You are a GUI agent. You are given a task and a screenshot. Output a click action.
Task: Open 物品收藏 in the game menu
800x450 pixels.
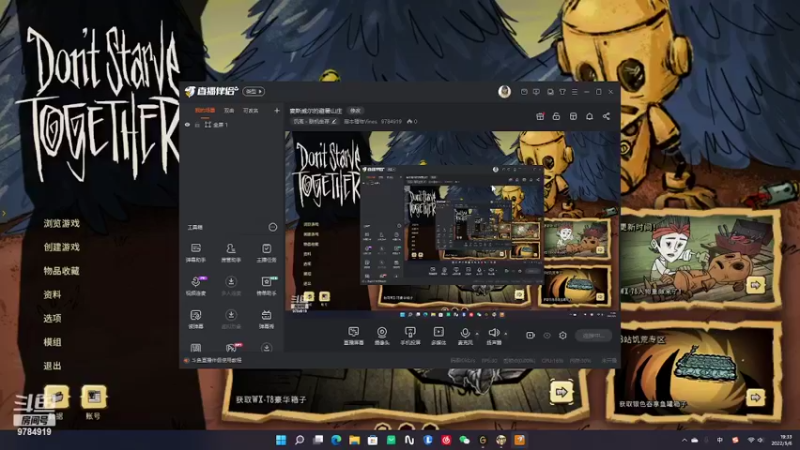pos(61,270)
